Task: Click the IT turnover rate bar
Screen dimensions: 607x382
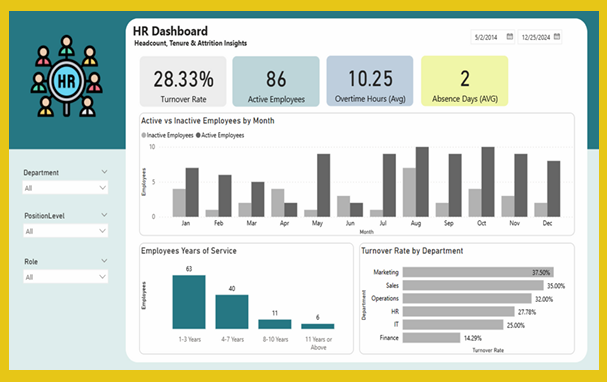Action: 453,325
